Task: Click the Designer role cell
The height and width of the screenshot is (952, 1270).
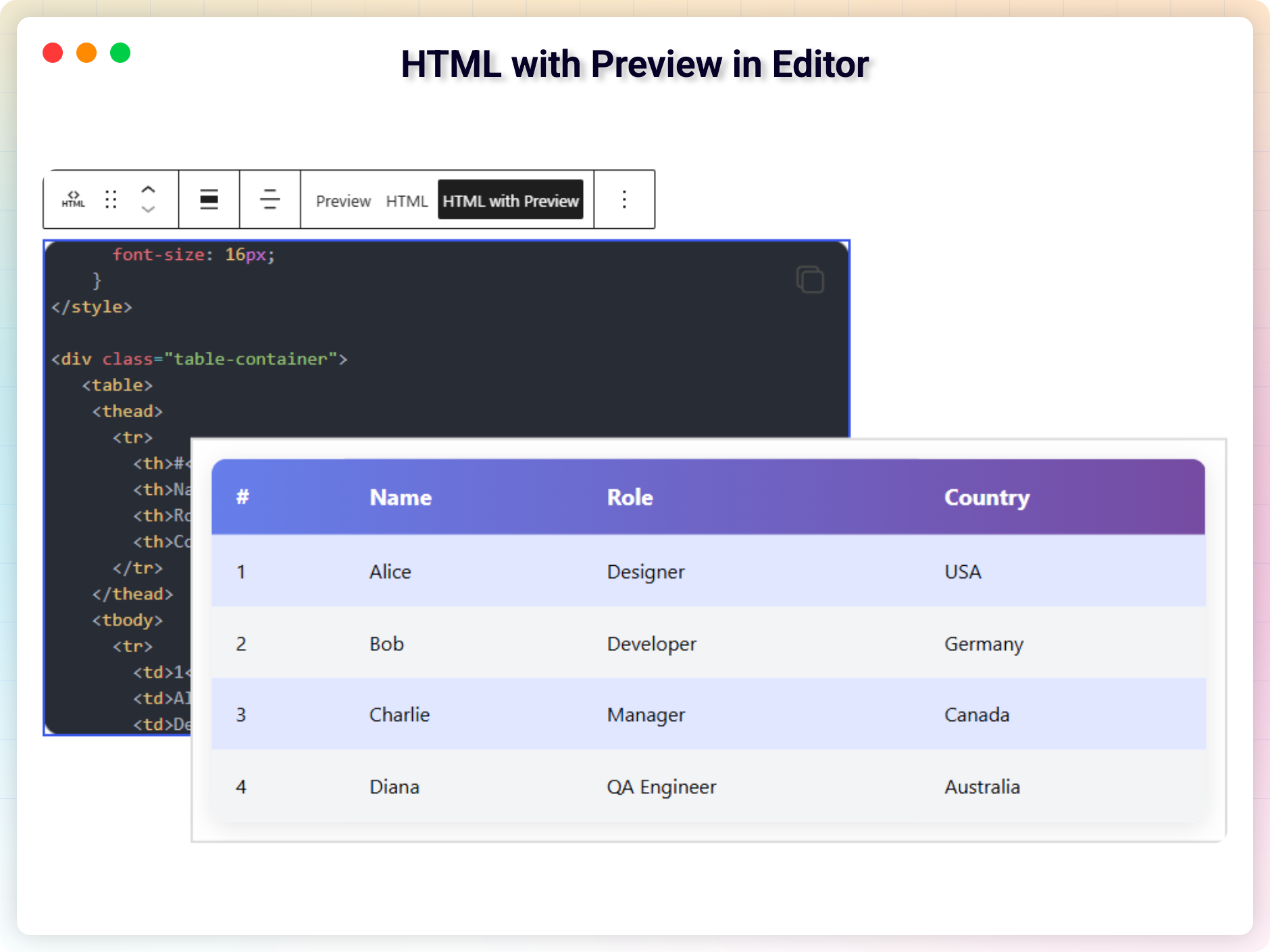Action: pos(646,573)
